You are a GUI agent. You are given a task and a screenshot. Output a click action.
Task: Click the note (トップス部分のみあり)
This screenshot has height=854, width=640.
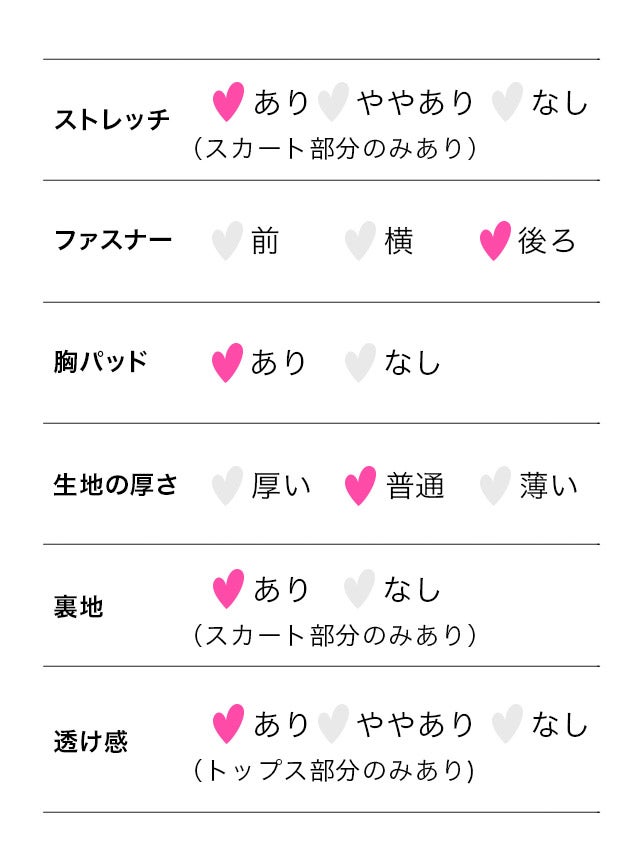pos(334,770)
